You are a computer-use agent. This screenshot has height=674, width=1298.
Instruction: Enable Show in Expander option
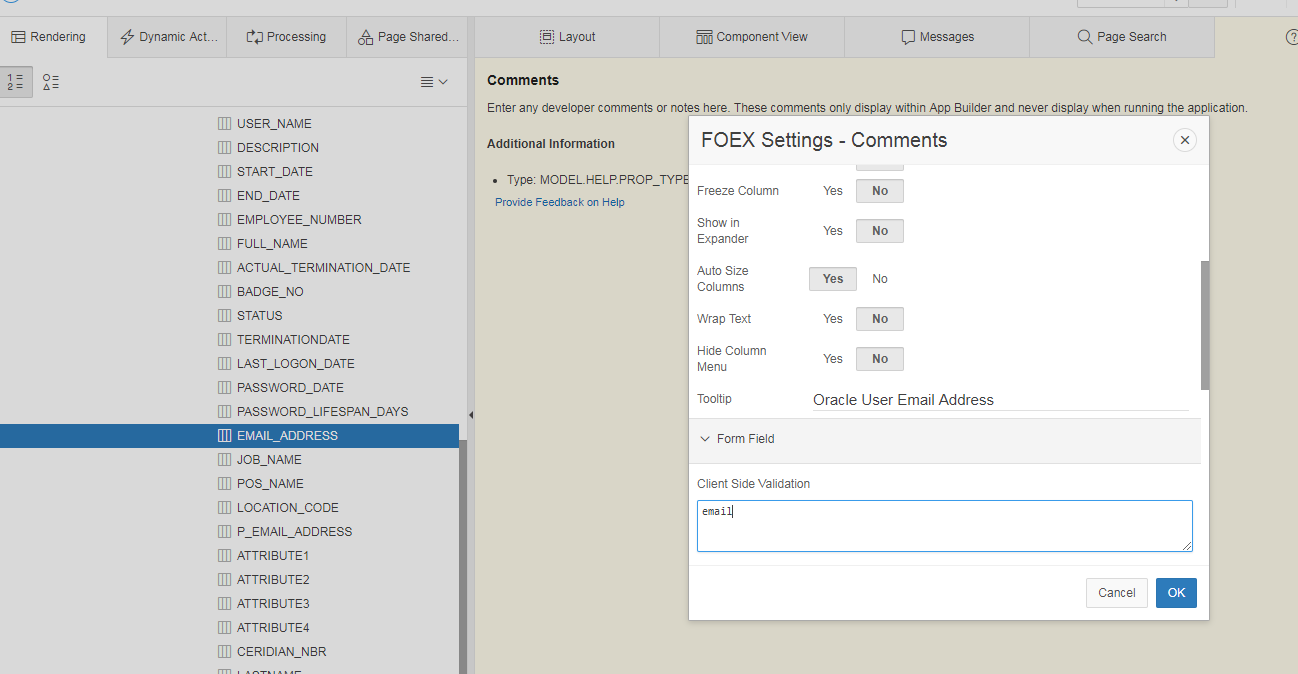(x=832, y=230)
